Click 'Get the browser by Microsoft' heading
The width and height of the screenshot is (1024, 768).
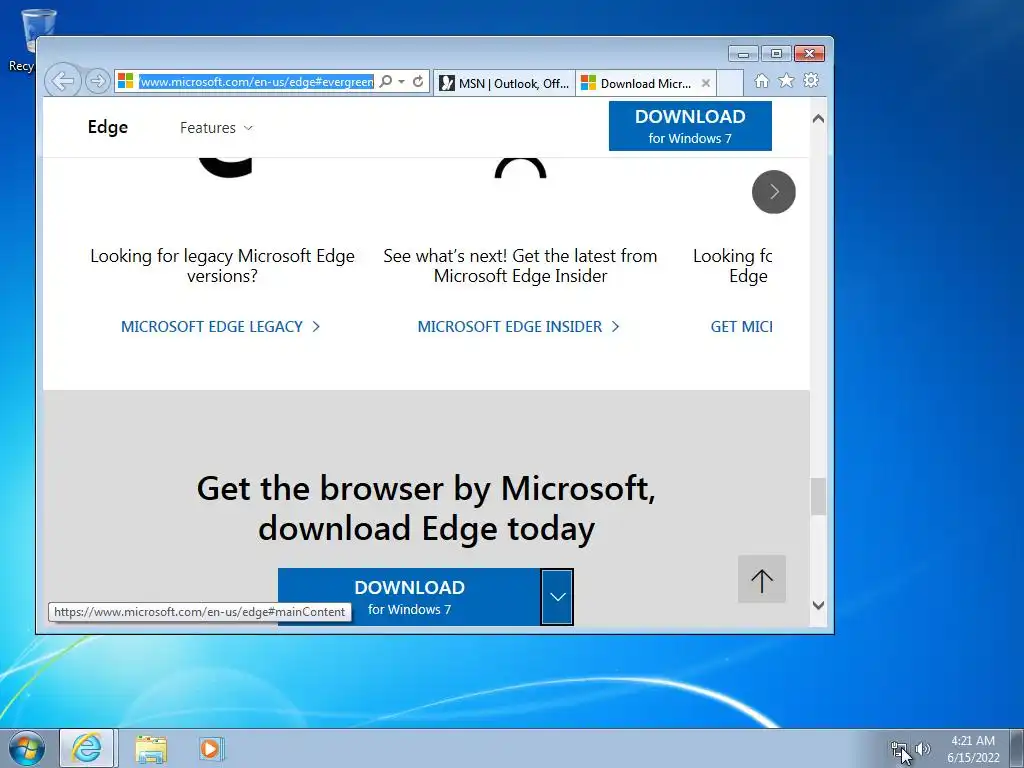point(426,508)
